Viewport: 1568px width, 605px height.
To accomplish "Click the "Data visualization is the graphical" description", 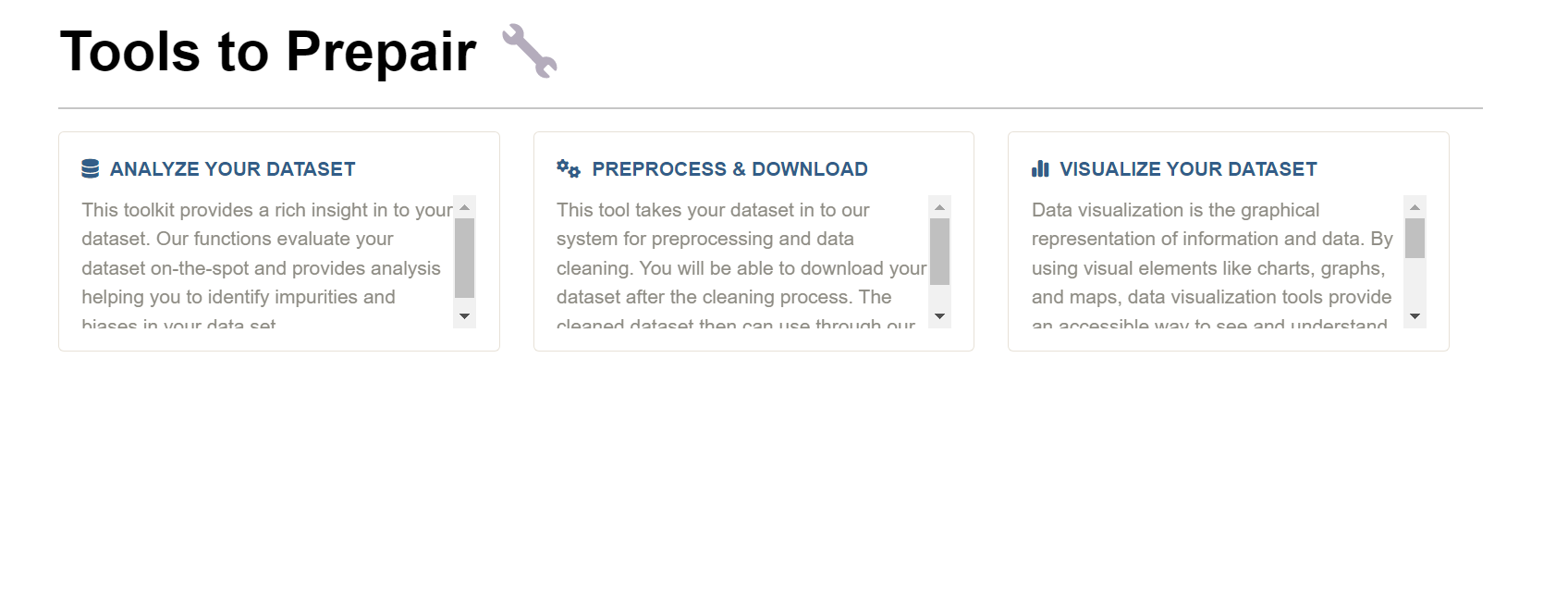I will 1211,253.
